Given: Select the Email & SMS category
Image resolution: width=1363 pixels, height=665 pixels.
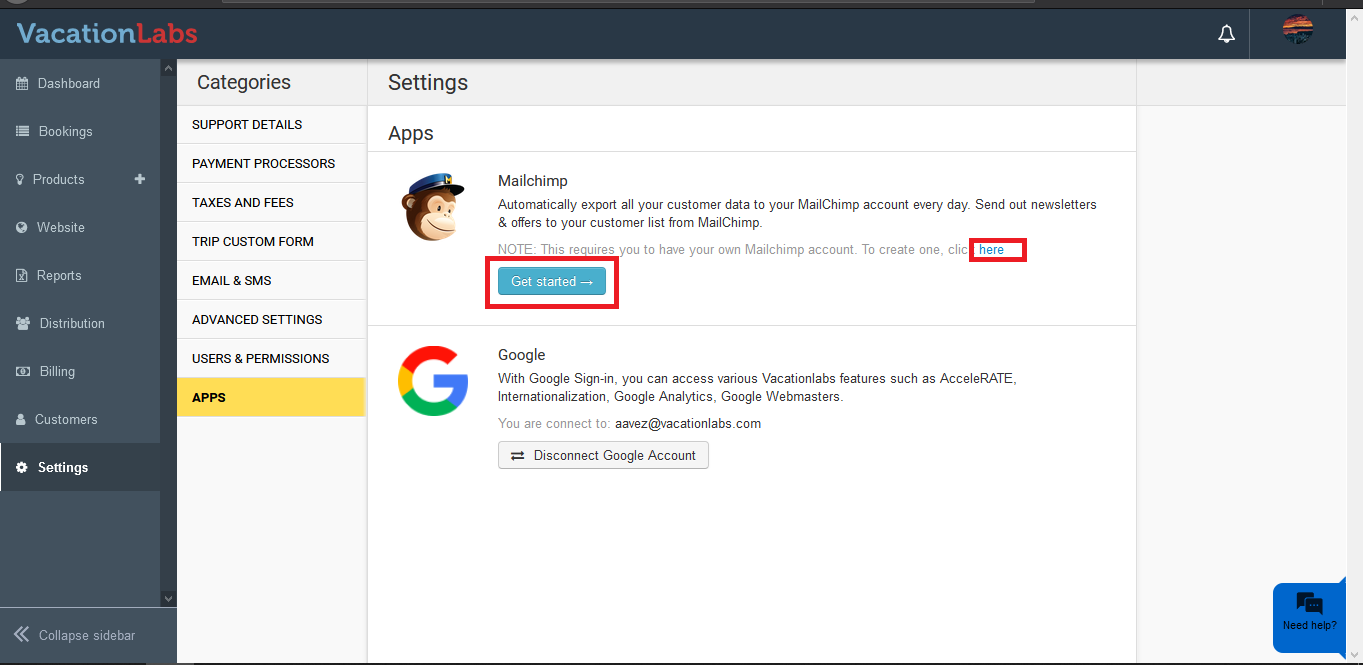Looking at the screenshot, I should (271, 280).
